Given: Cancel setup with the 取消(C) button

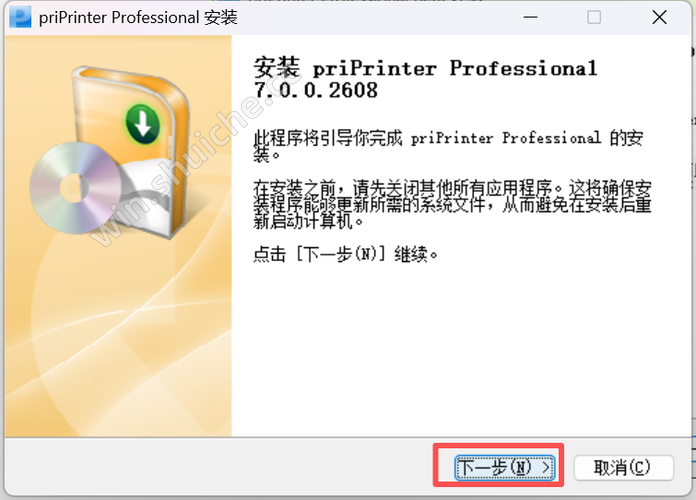Looking at the screenshot, I should [x=623, y=467].
